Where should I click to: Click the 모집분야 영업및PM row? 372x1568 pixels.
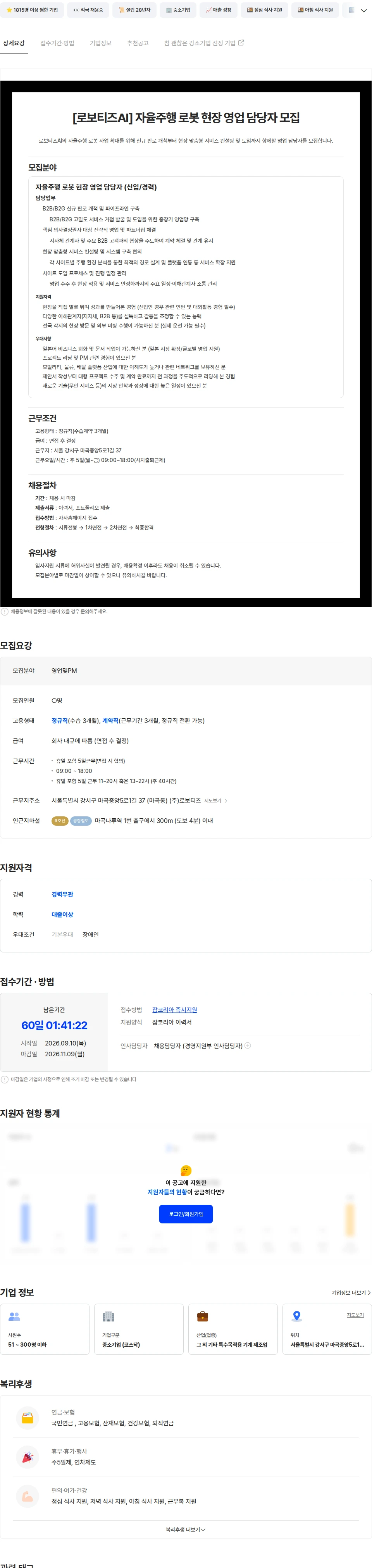[x=186, y=671]
